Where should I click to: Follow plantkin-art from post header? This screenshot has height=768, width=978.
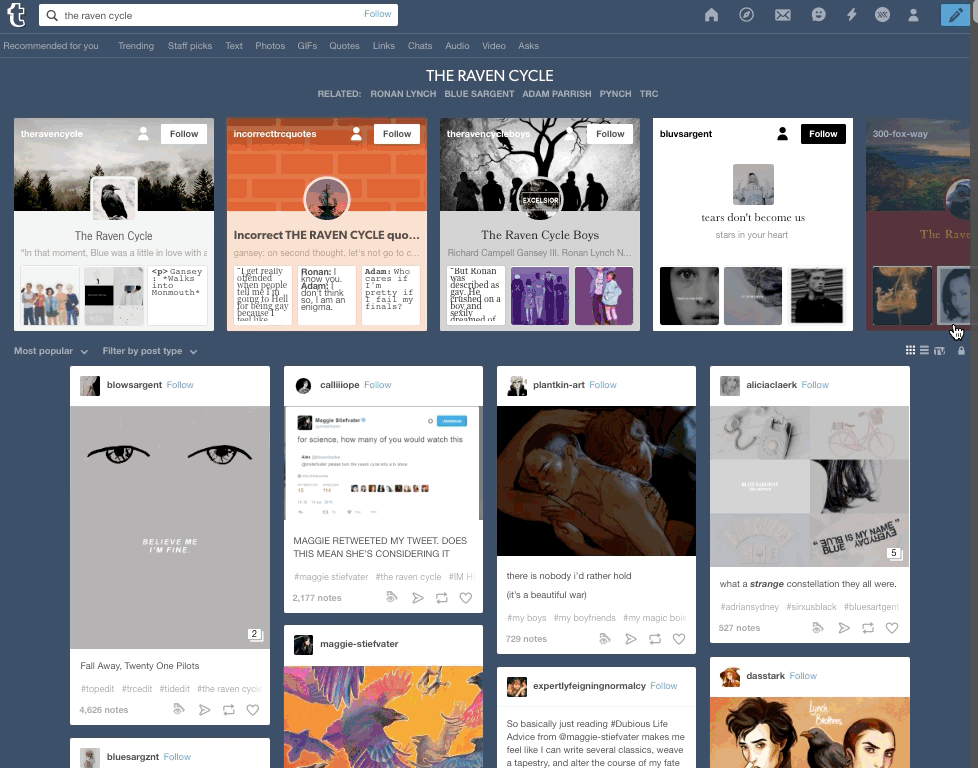pos(603,385)
